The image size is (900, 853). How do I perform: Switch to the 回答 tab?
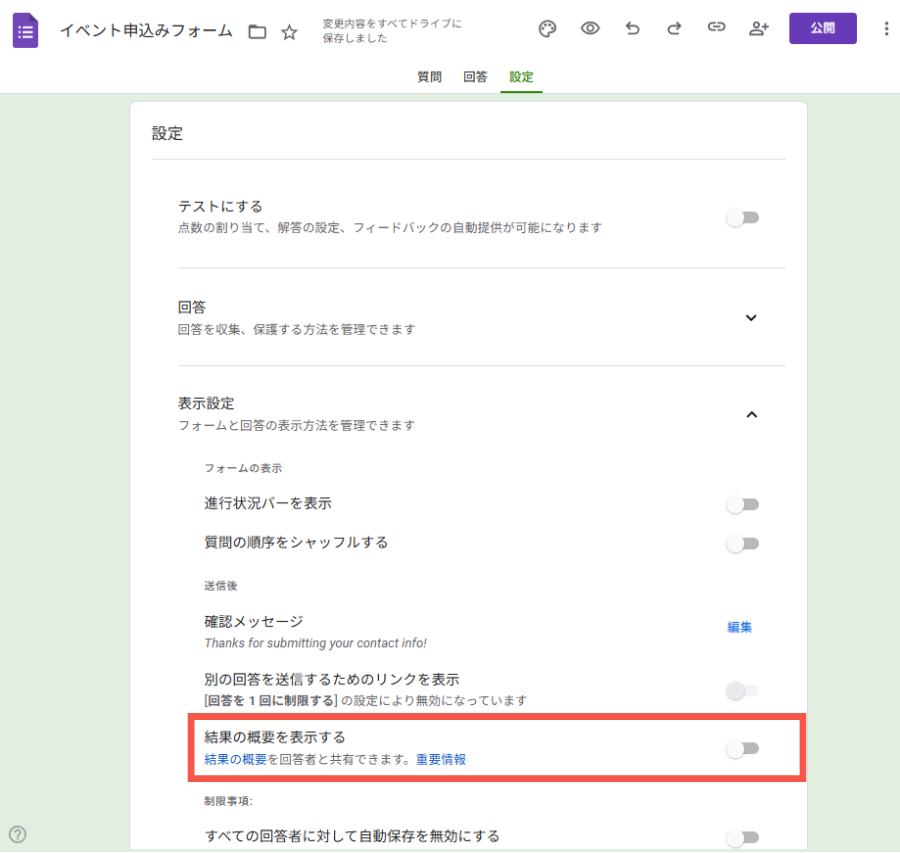point(475,77)
